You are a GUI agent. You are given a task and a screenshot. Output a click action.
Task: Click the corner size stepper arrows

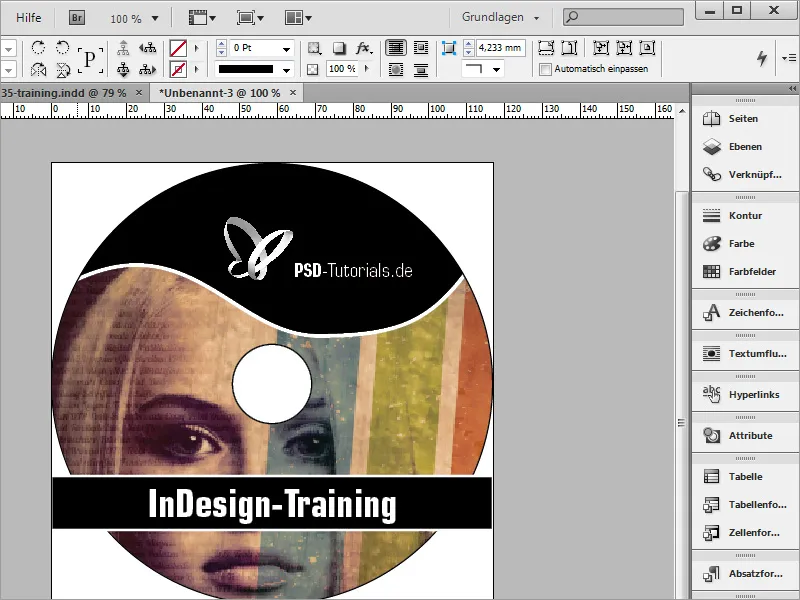tap(468, 48)
